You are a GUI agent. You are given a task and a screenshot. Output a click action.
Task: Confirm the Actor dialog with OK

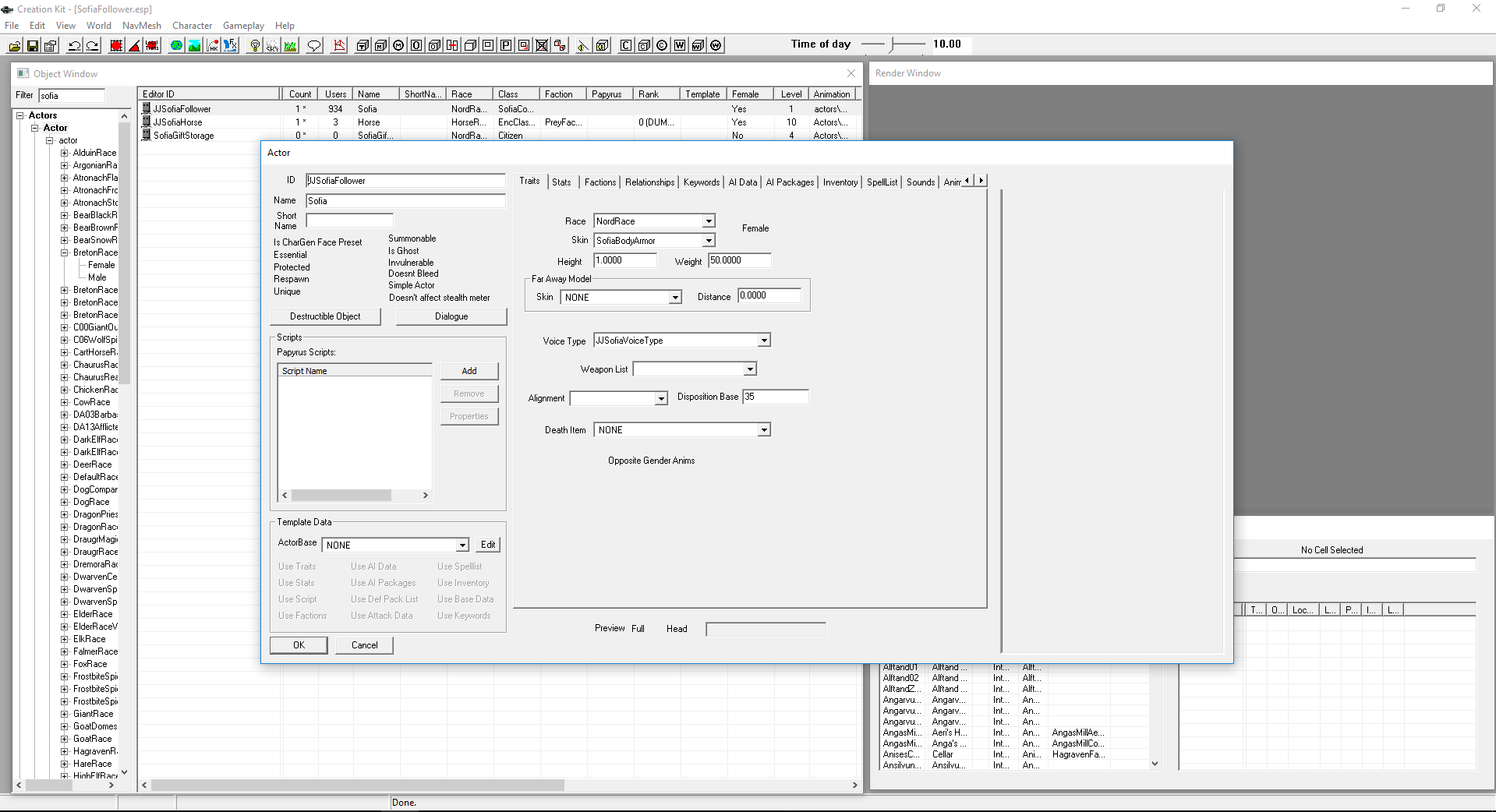(299, 645)
